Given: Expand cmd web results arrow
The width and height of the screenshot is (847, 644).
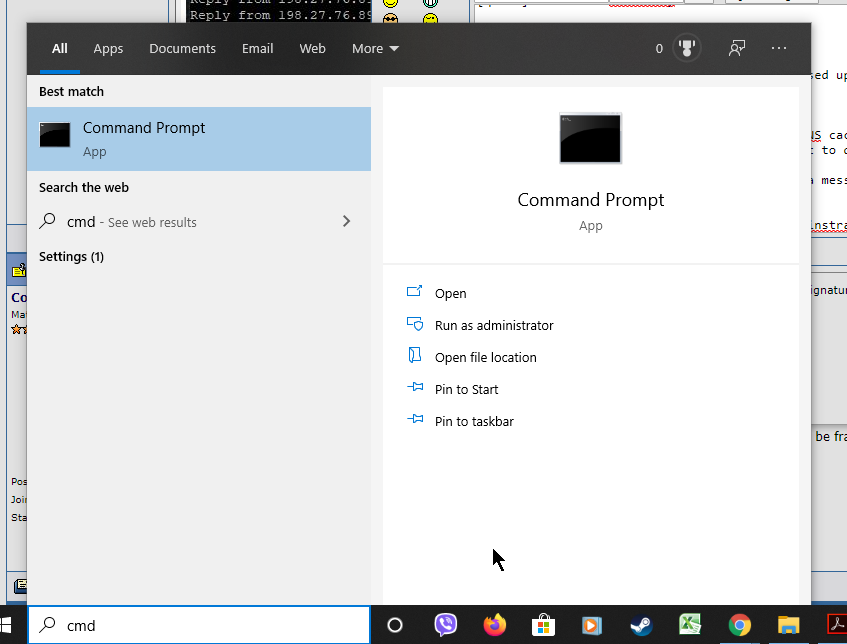Looking at the screenshot, I should point(346,221).
